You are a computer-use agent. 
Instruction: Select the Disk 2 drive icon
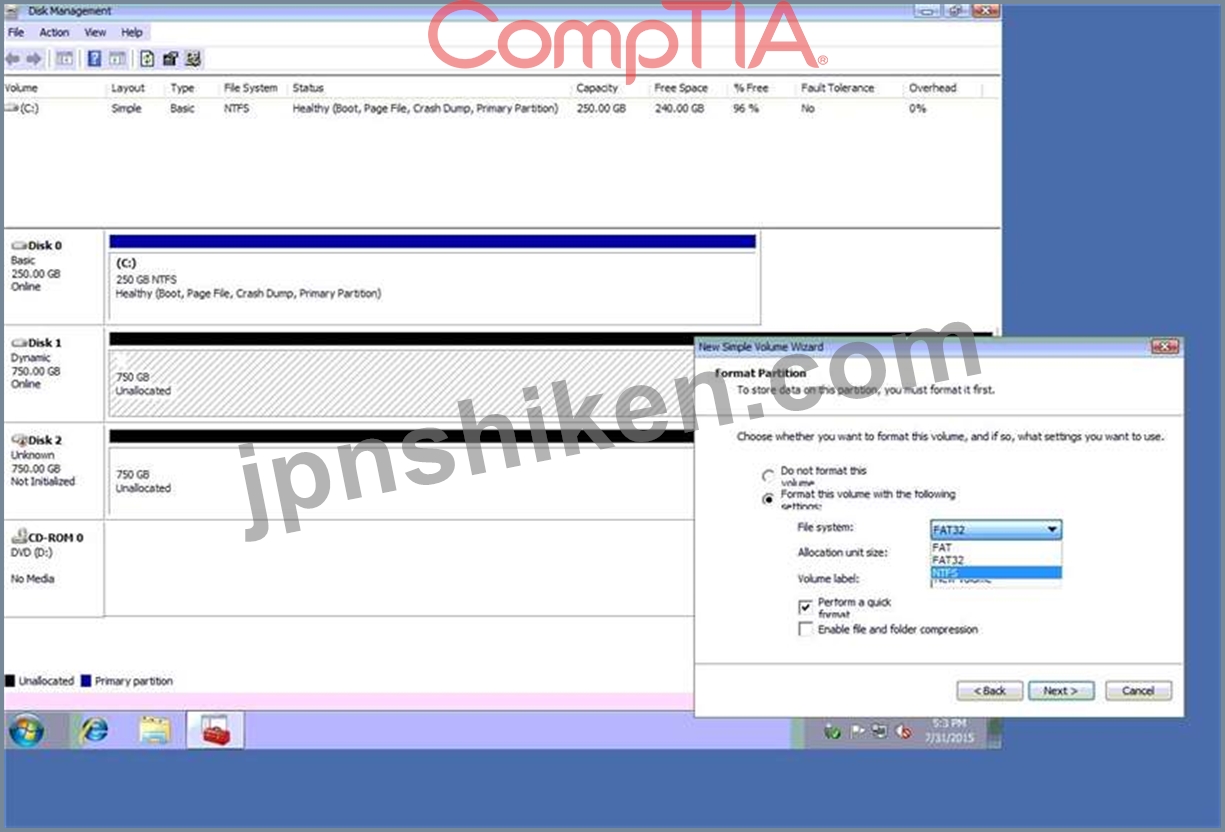[19, 440]
